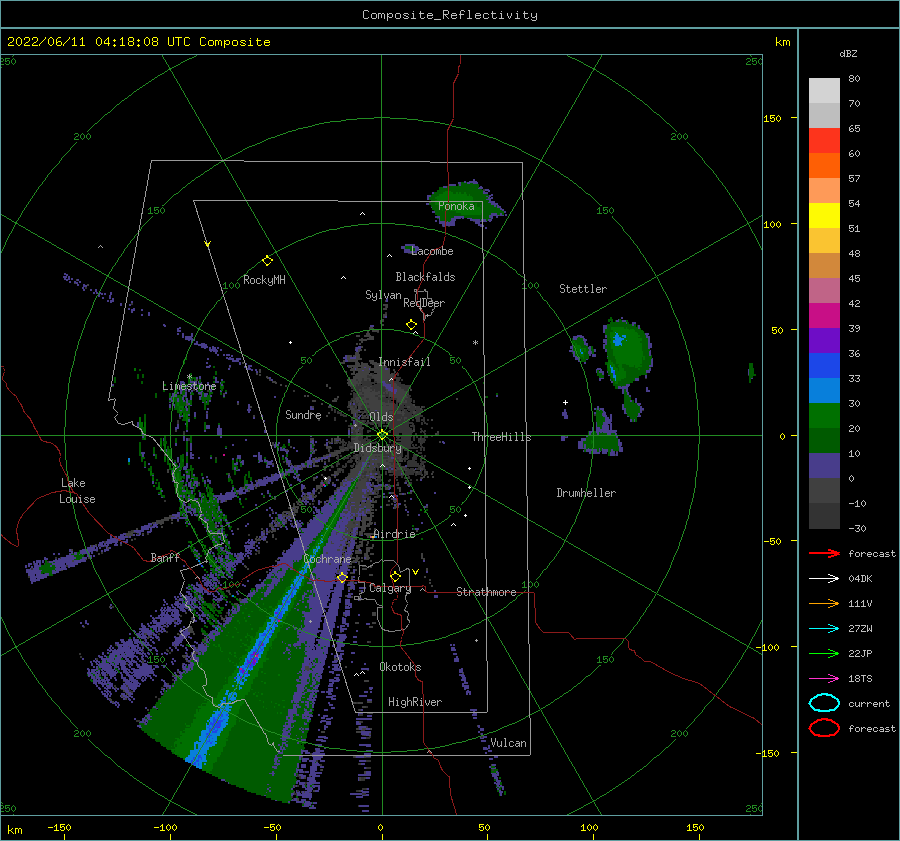
Task: Click the Sylvan town label
Action: pos(383,295)
